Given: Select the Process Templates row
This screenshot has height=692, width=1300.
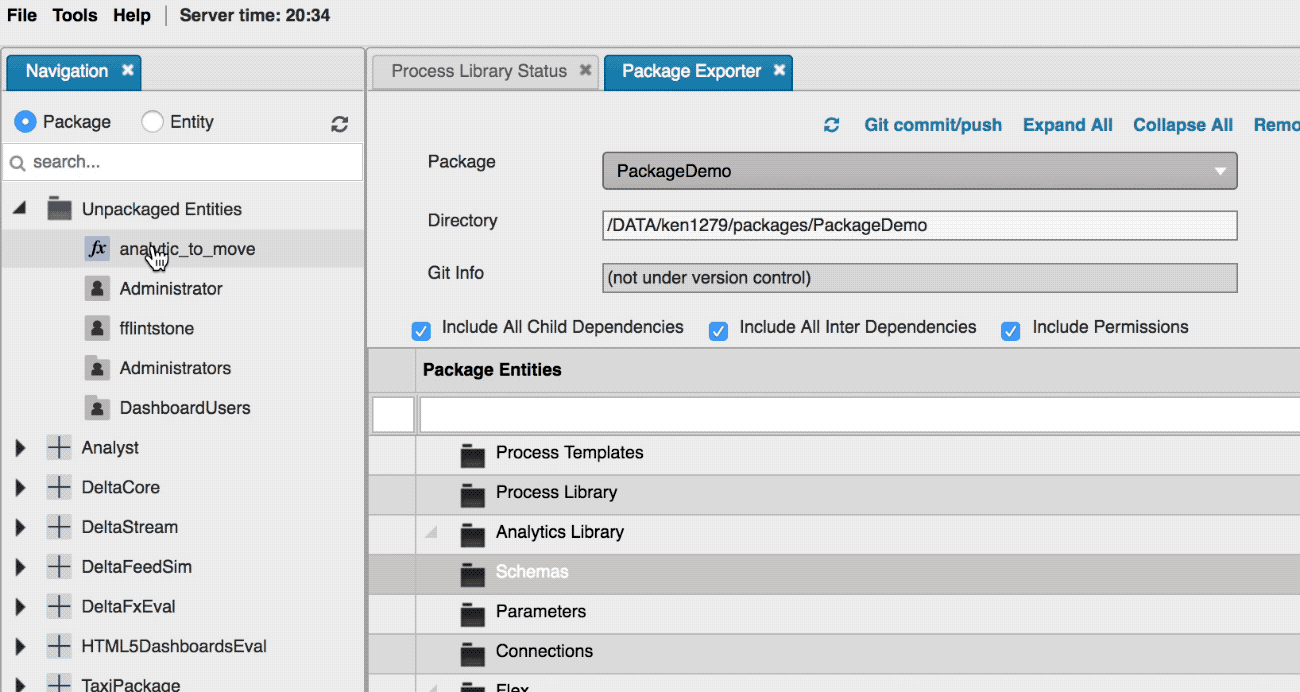Looking at the screenshot, I should (x=834, y=454).
